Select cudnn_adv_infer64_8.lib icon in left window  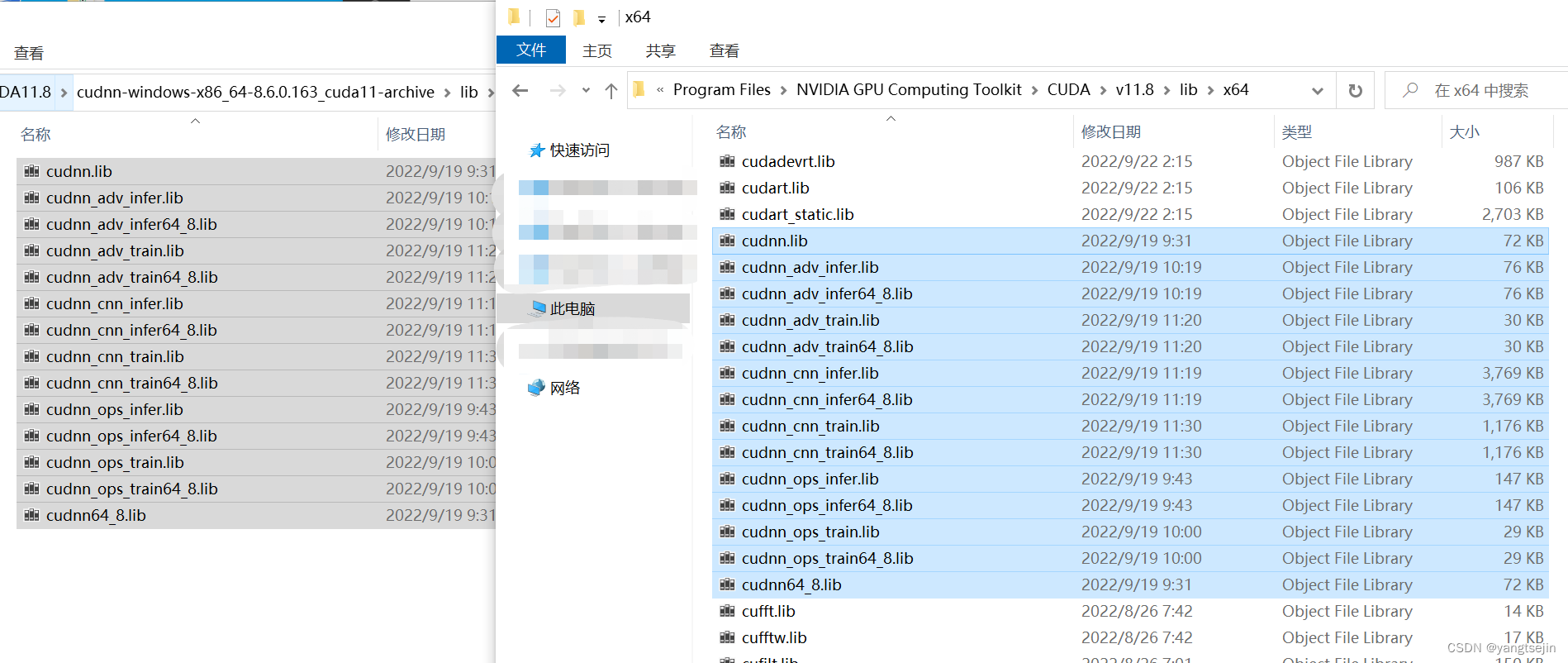(31, 224)
